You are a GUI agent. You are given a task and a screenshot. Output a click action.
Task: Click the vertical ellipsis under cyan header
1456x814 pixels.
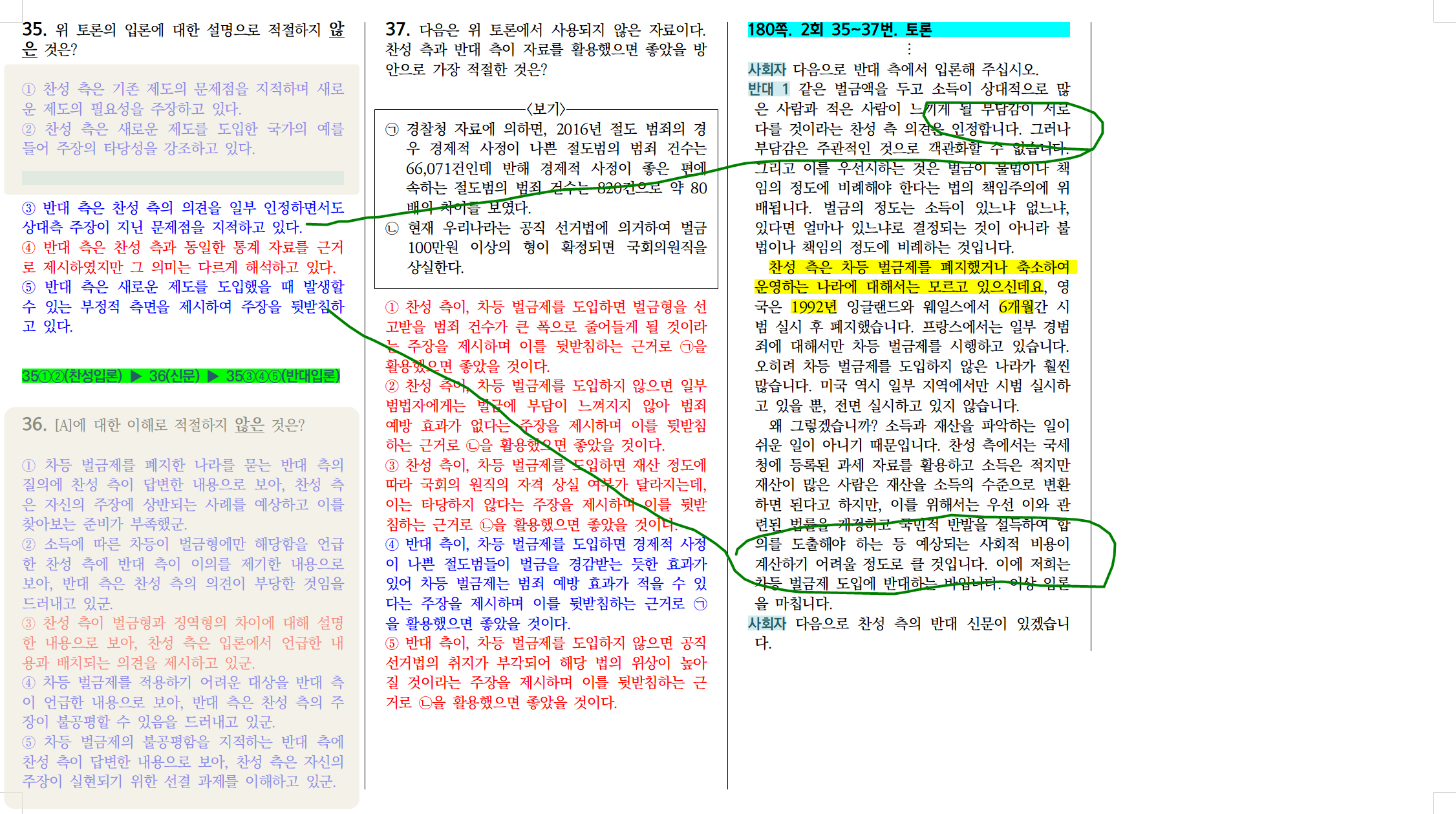(x=909, y=49)
